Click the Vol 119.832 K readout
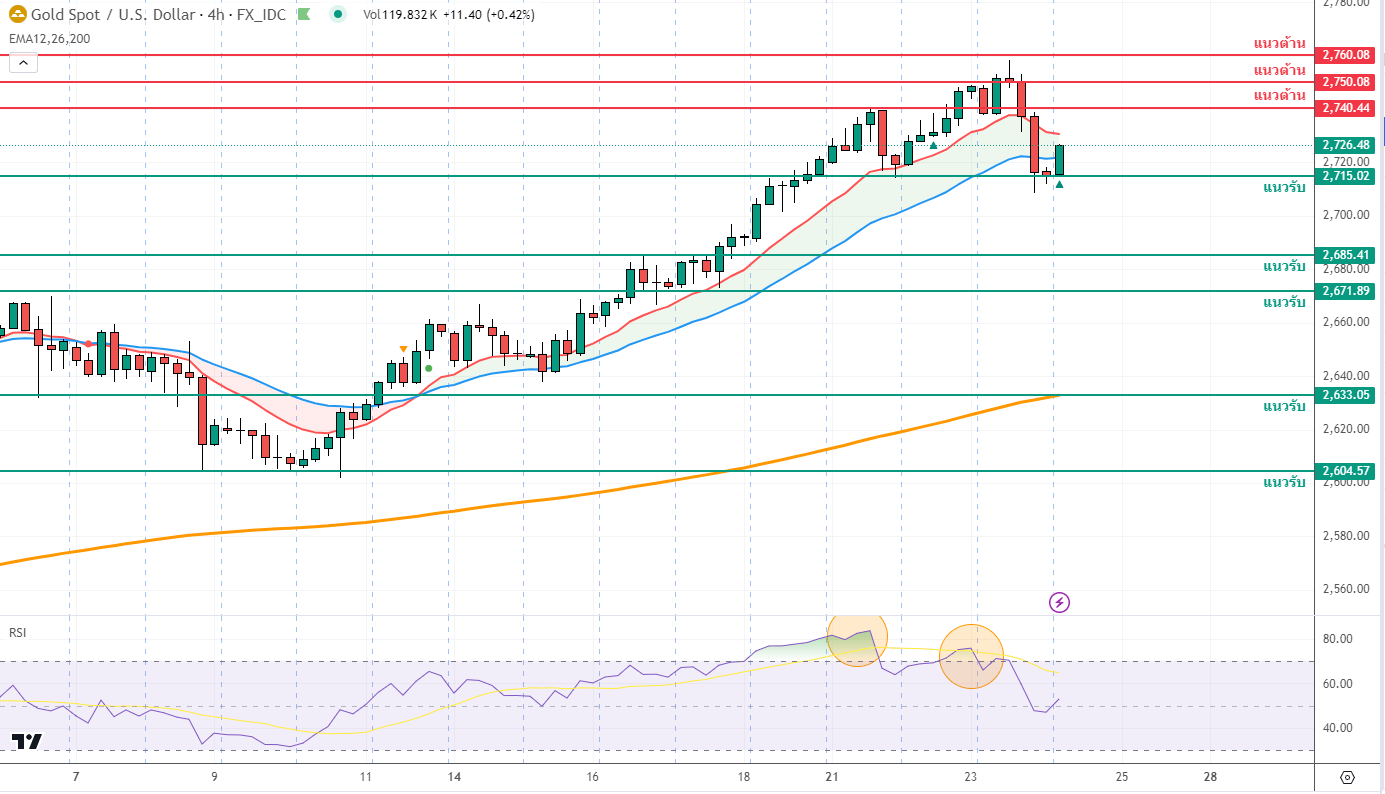The height and width of the screenshot is (794, 1385). click(x=400, y=15)
